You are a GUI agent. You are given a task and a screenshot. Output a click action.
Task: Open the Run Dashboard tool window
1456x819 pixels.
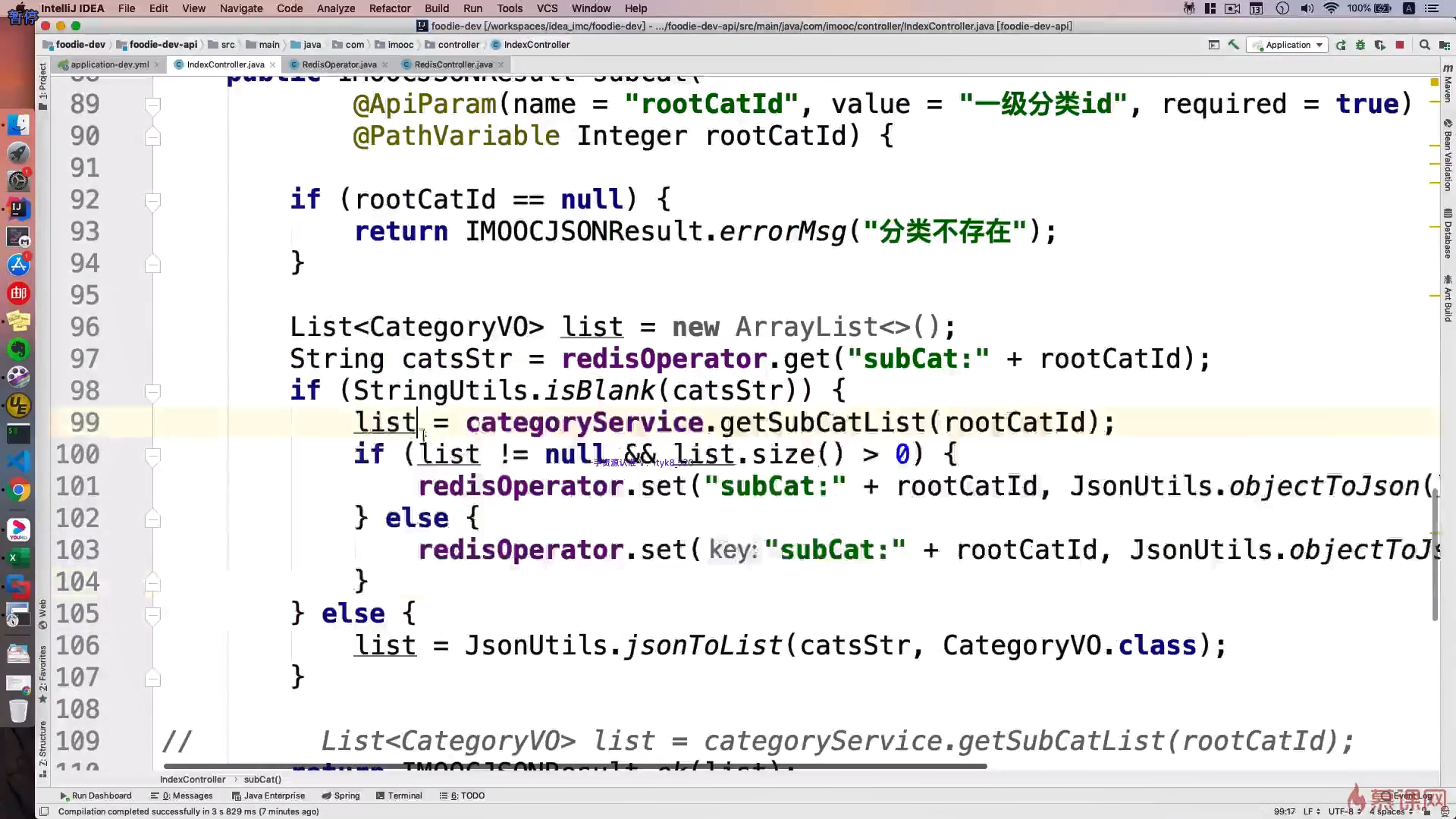[96, 795]
